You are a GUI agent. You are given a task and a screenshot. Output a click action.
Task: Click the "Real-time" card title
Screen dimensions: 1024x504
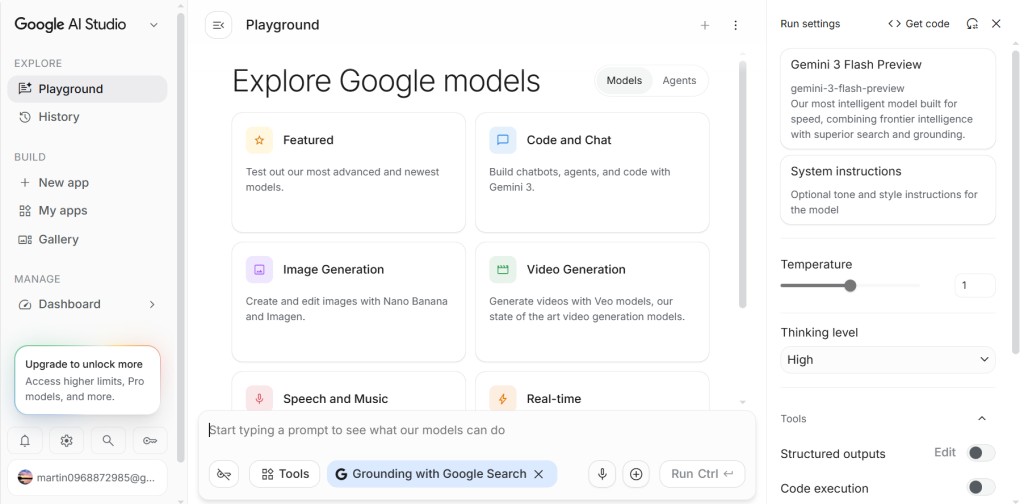point(554,399)
